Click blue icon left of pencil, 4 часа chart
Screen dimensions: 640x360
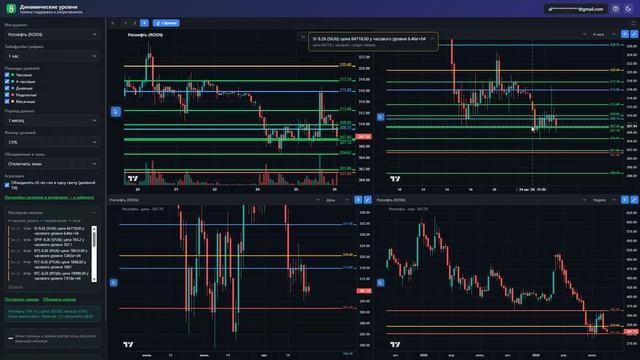[x=625, y=34]
